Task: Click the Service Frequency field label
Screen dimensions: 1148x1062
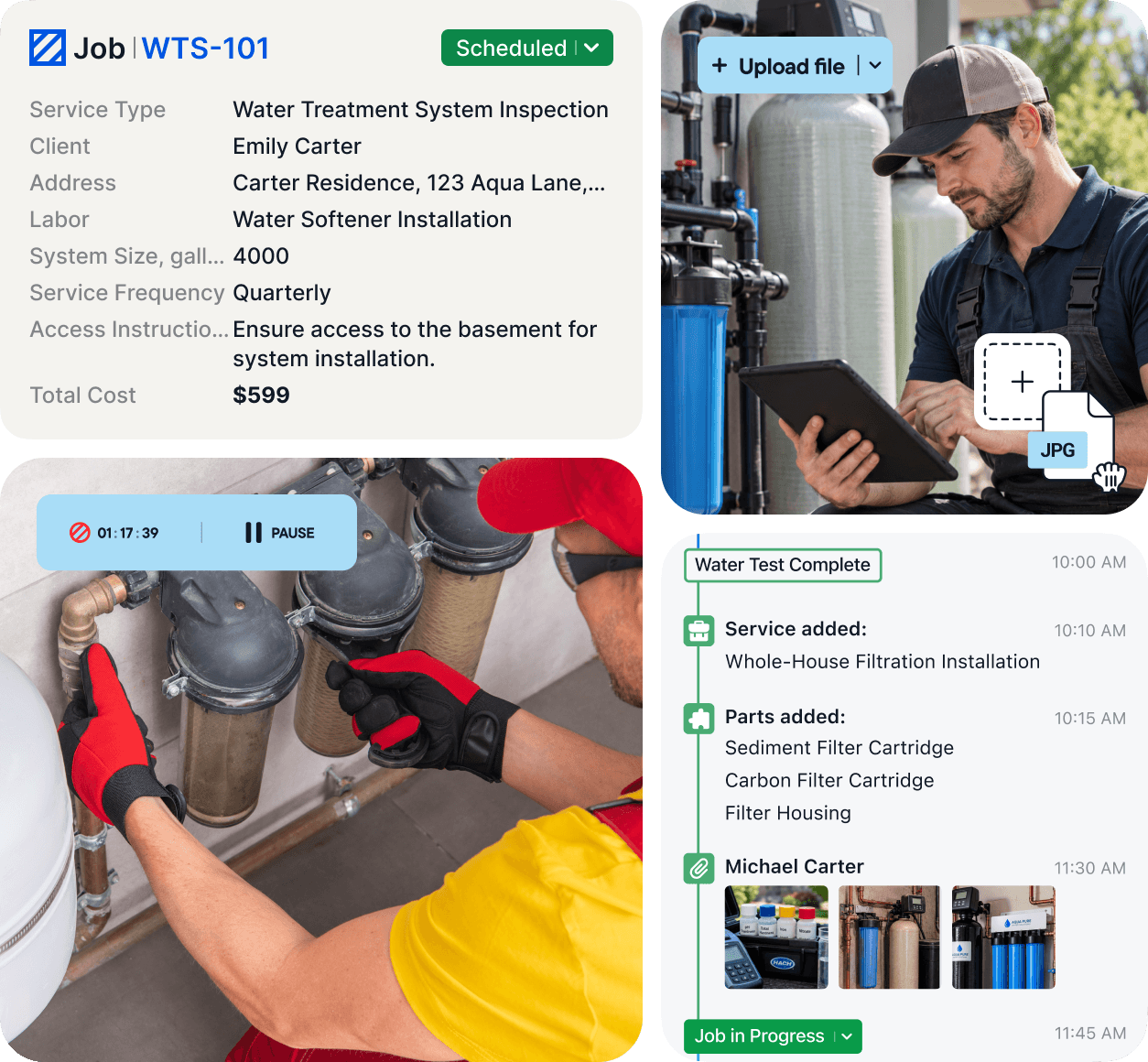Action: tap(127, 293)
